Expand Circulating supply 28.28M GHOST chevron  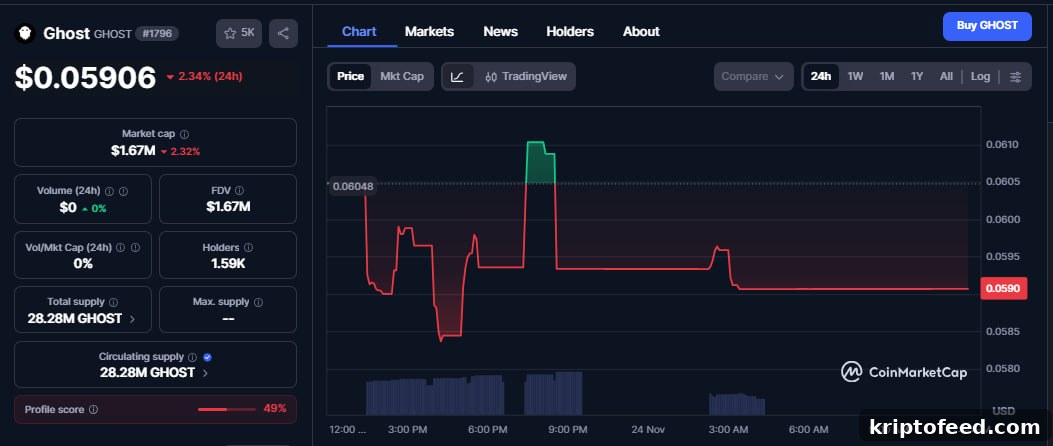click(x=205, y=373)
